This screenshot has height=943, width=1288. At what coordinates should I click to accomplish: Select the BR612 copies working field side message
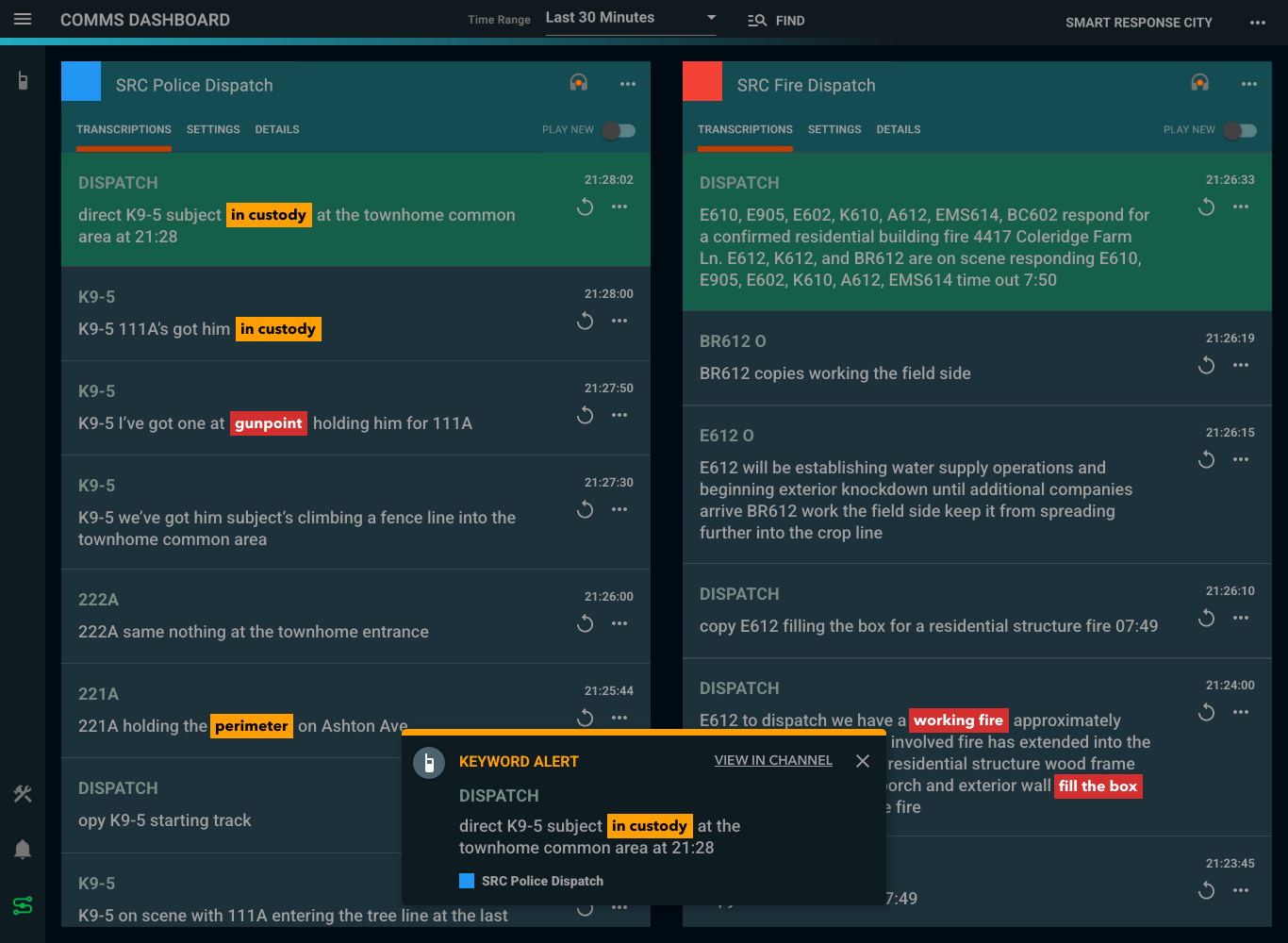pyautogui.click(x=977, y=358)
